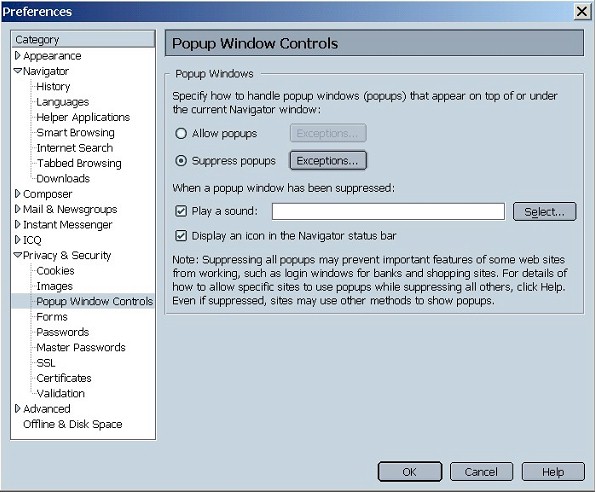Close the Preferences dialog
The width and height of the screenshot is (596, 492).
[582, 11]
